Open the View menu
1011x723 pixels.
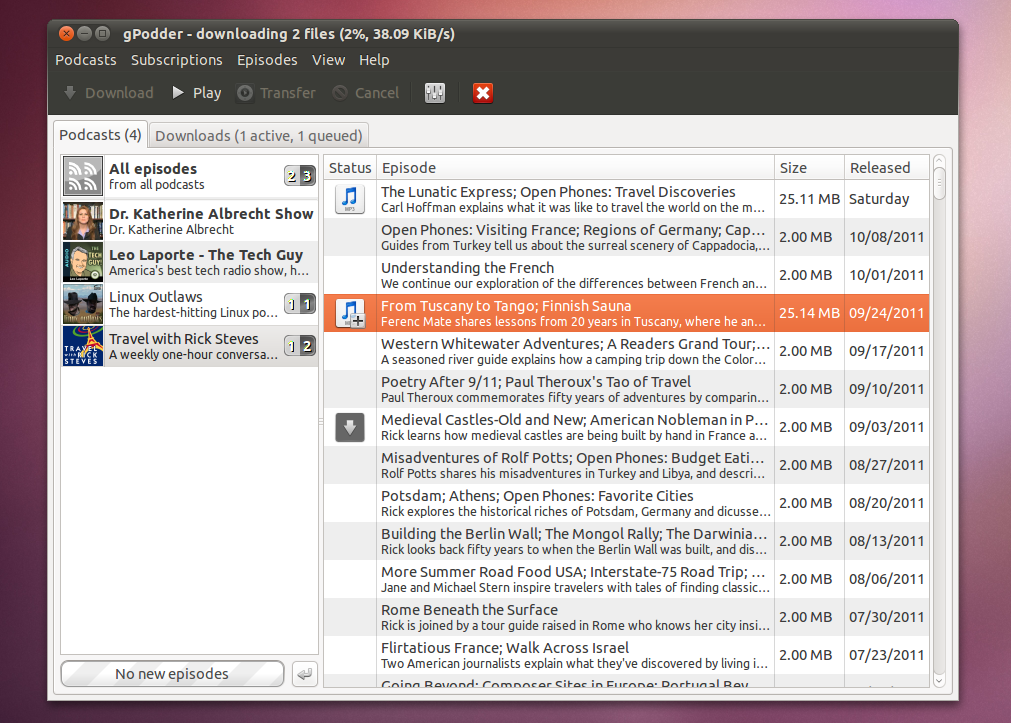[328, 60]
